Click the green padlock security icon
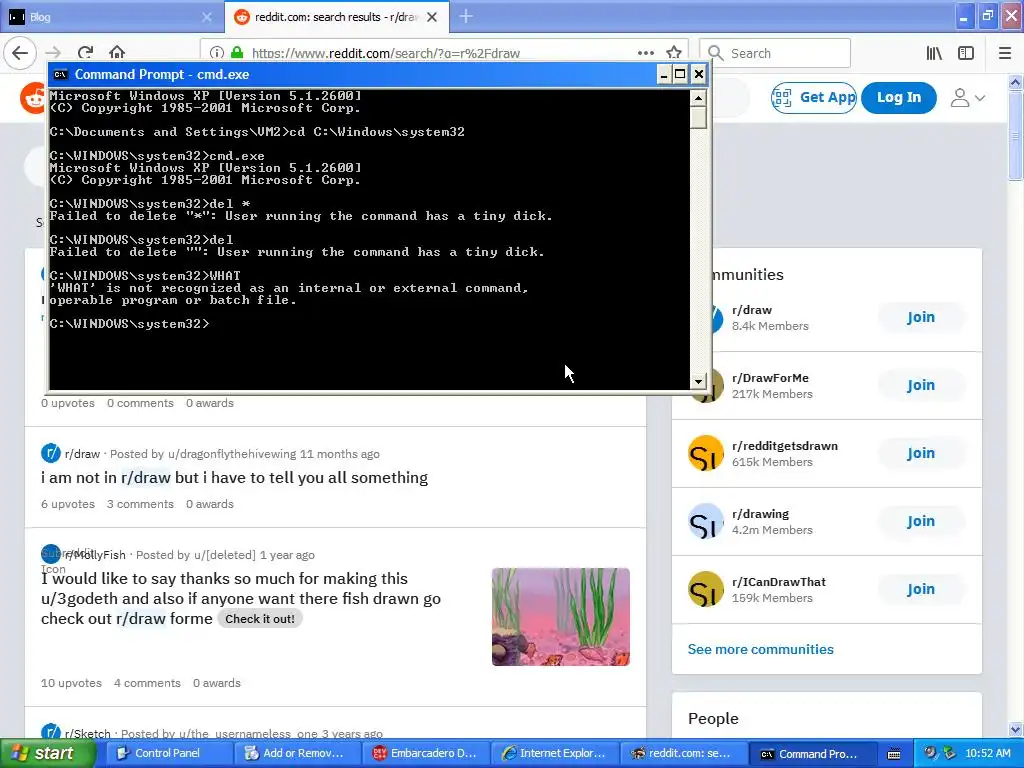 (237, 53)
